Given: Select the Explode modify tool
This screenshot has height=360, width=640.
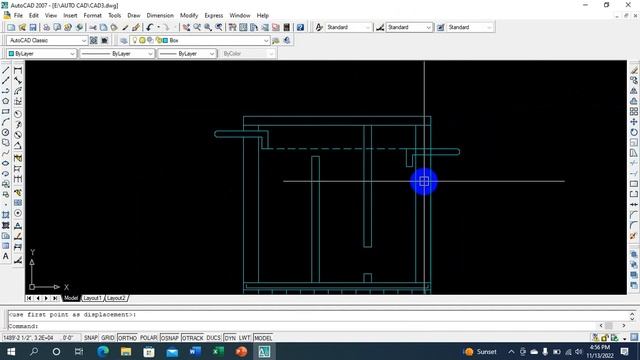Looking at the screenshot, I should coord(633,236).
